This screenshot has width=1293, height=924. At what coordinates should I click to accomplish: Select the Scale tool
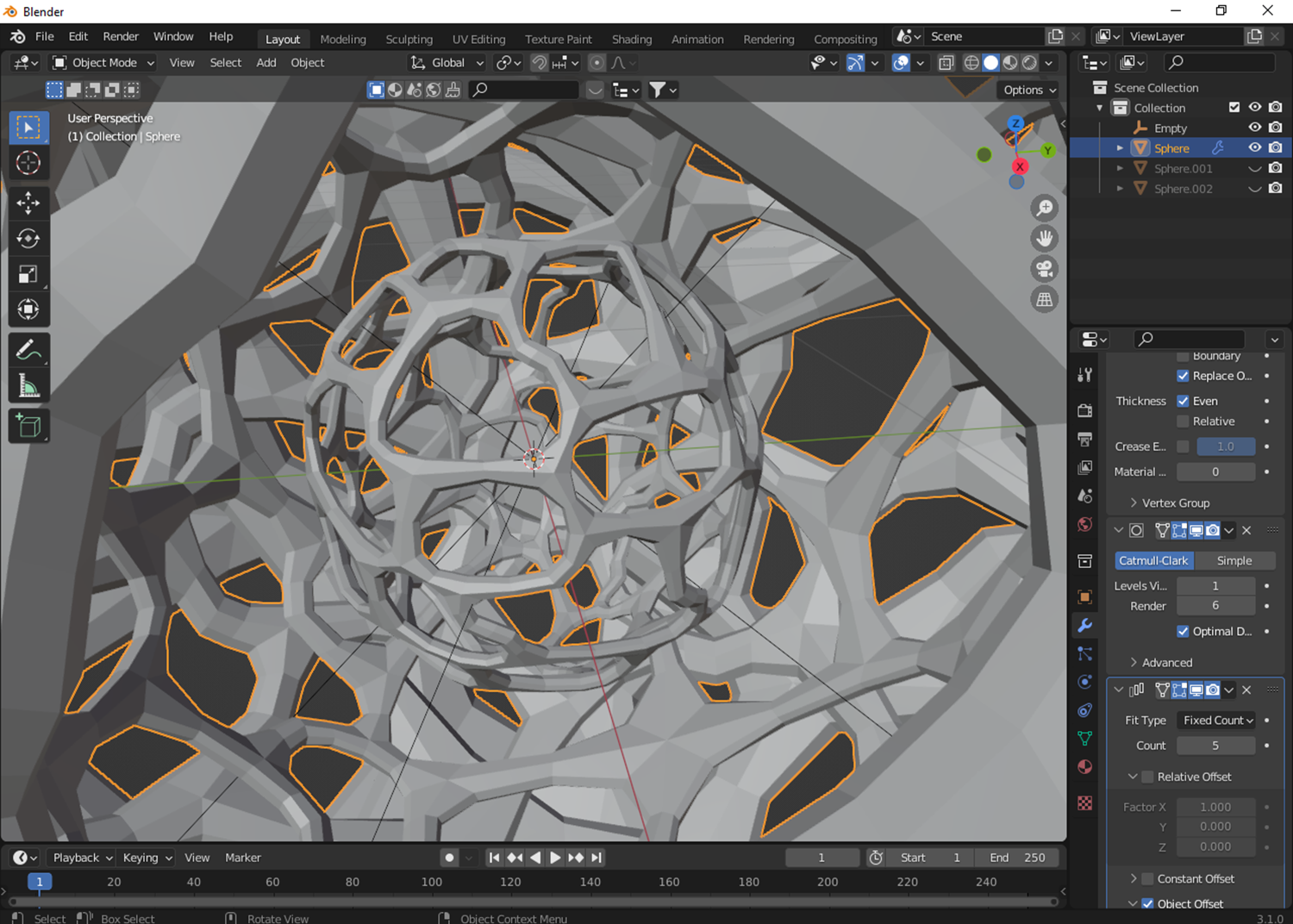coord(28,274)
